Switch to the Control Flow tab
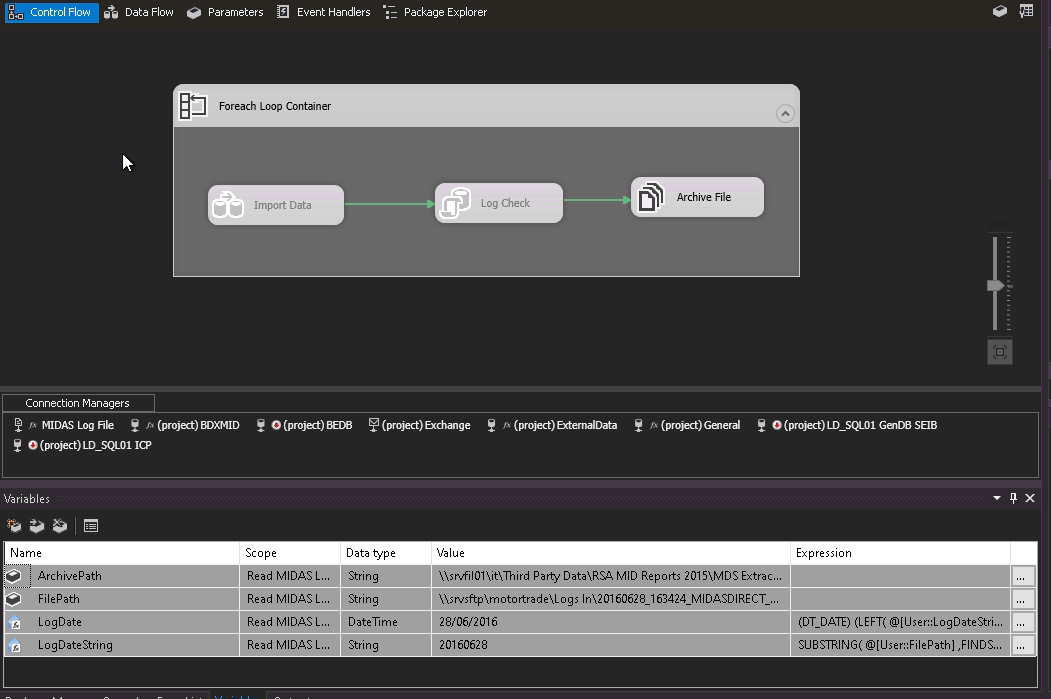 (51, 12)
